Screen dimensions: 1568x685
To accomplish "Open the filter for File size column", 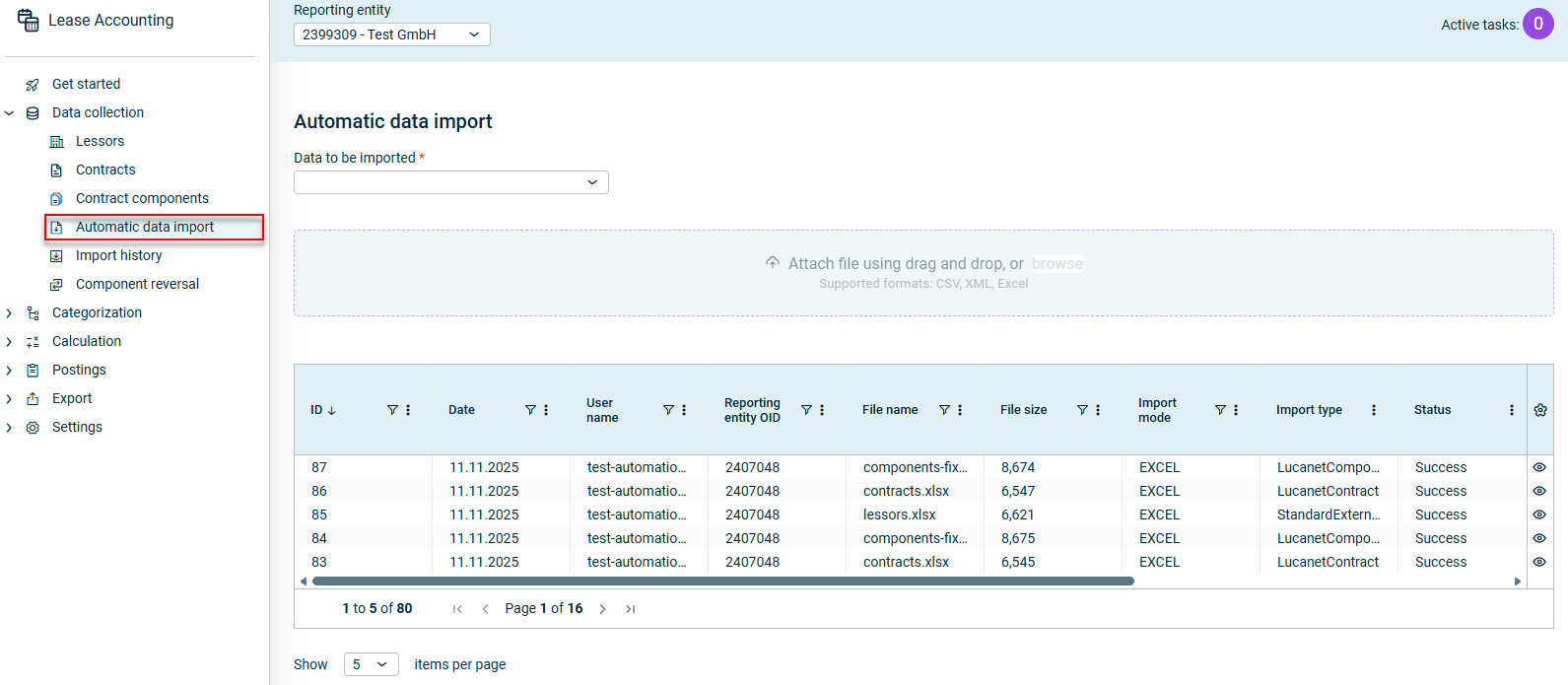I will (x=1082, y=410).
